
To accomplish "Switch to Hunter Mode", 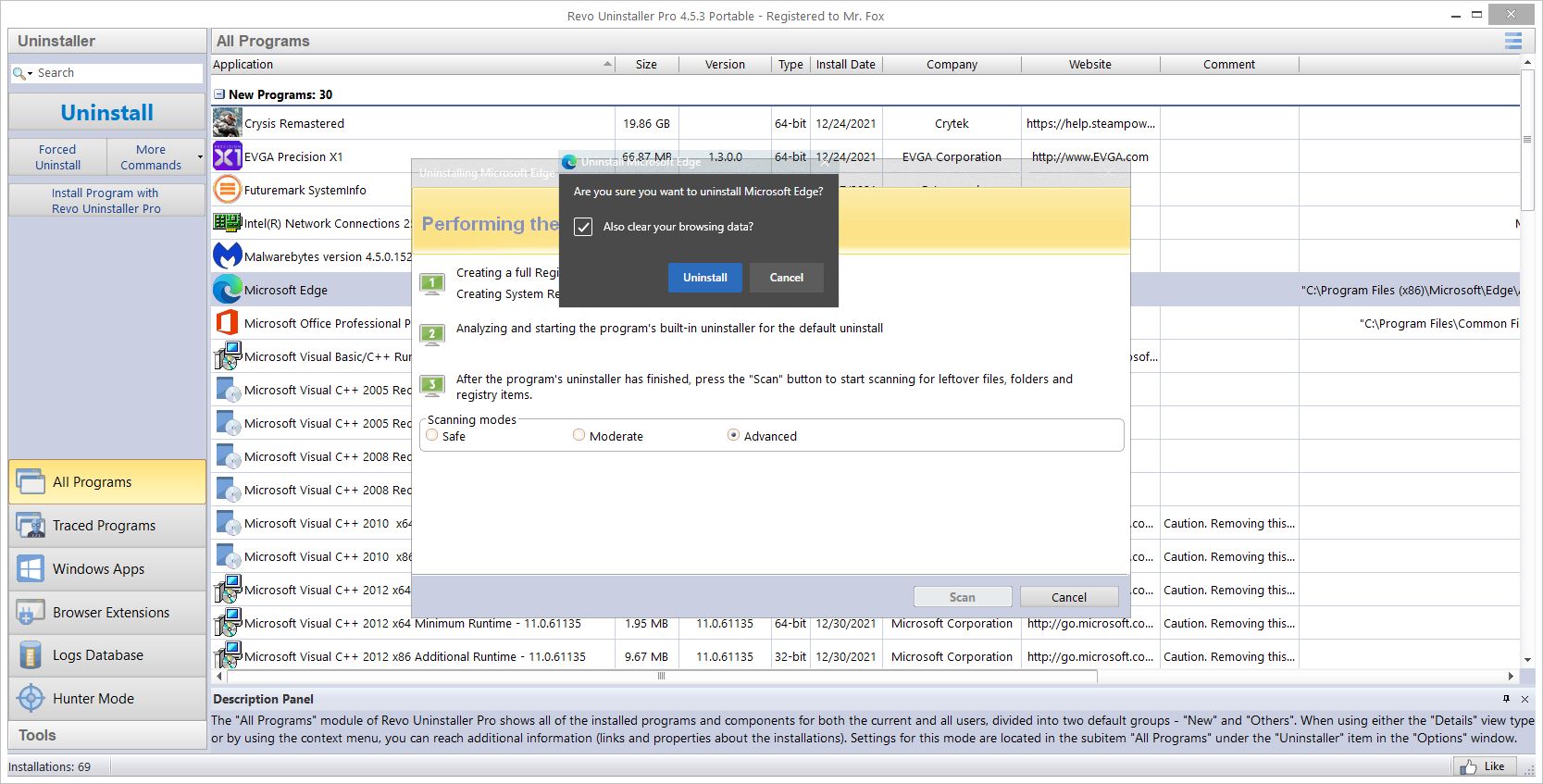I will point(107,699).
